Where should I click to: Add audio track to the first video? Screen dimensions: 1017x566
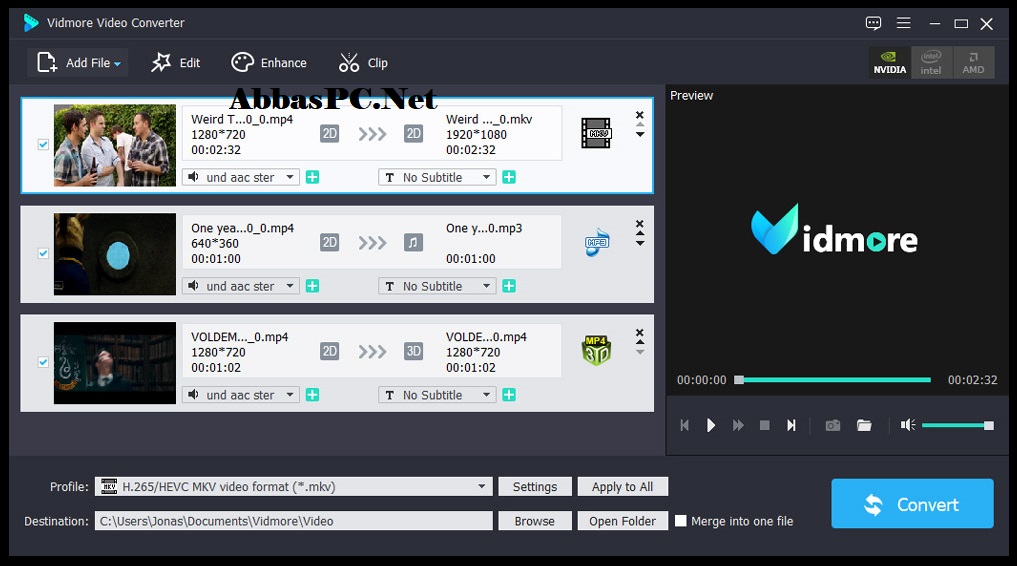312,177
